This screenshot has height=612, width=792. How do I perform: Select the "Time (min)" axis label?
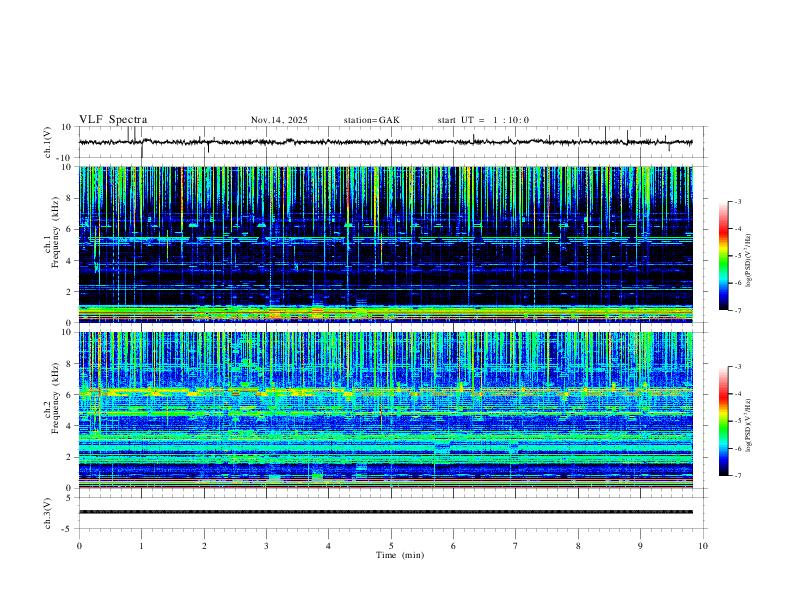[x=400, y=555]
